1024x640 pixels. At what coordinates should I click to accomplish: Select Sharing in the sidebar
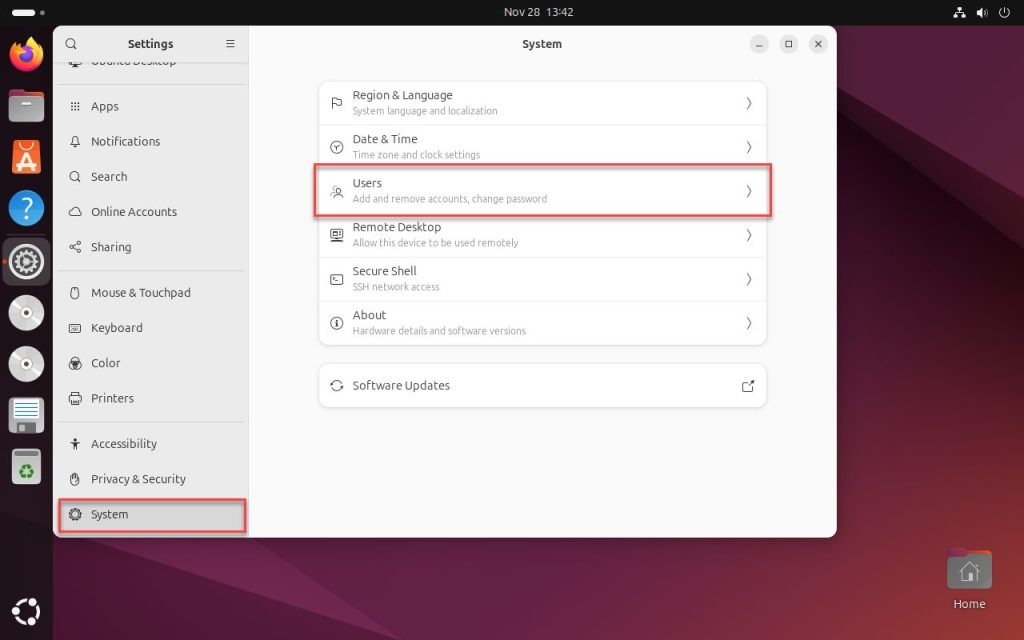[x=152, y=247]
